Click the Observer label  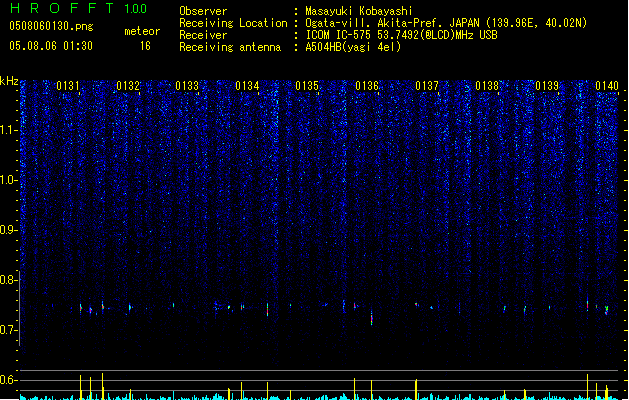[203, 11]
